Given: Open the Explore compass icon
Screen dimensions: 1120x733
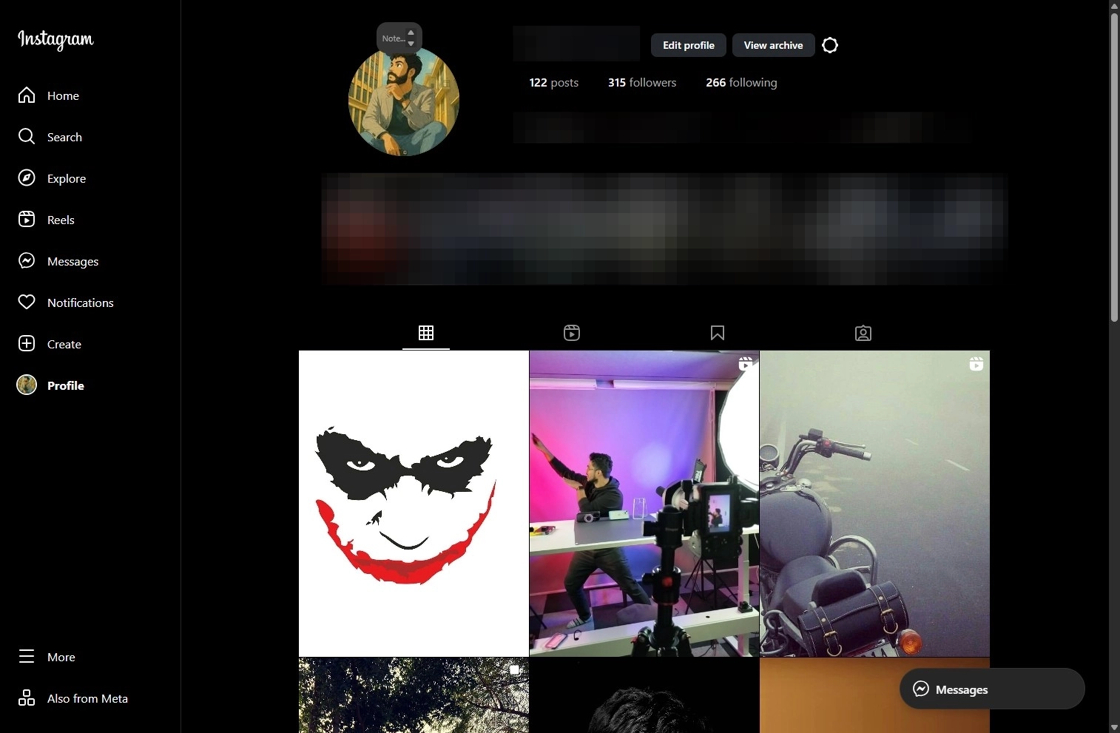Looking at the screenshot, I should coord(26,178).
